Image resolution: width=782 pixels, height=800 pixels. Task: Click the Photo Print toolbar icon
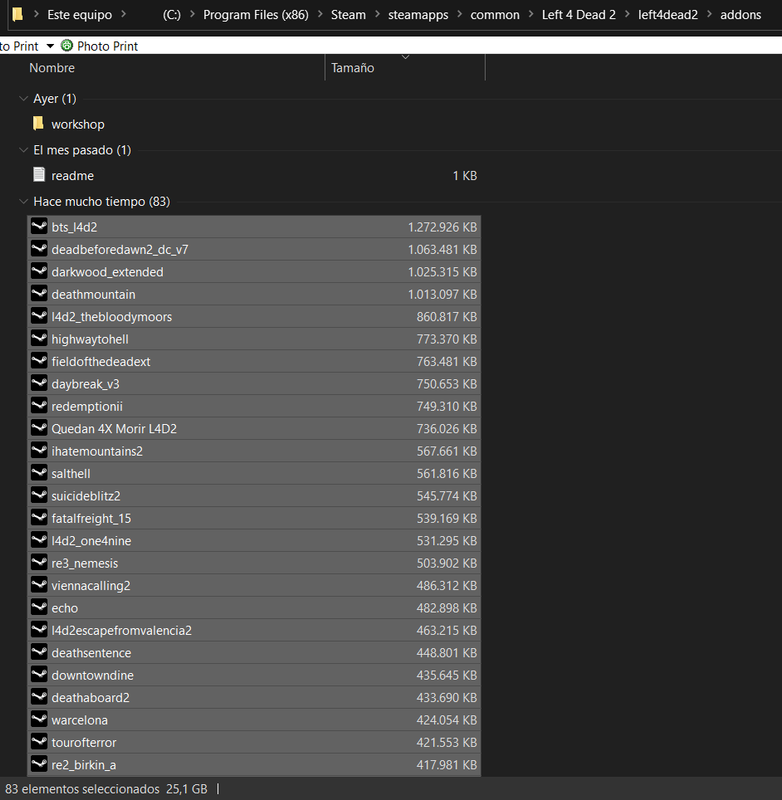[67, 45]
